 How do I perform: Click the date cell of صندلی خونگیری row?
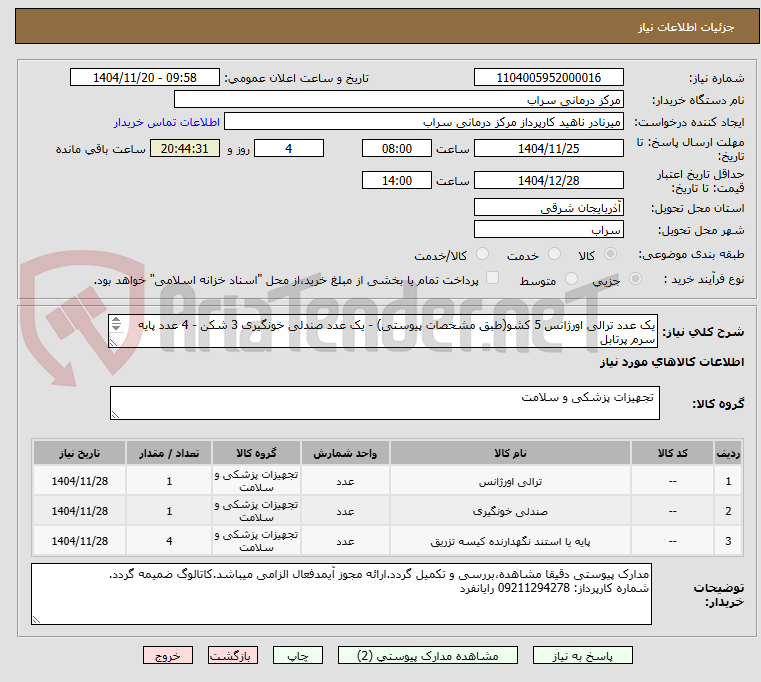(80, 511)
